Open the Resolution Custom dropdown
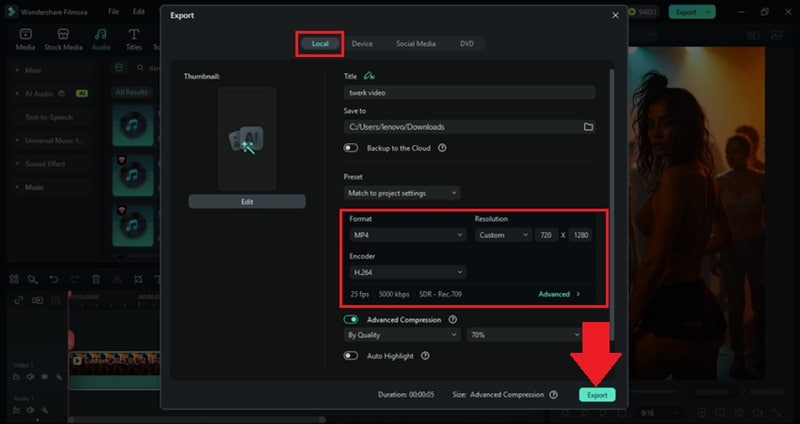 click(503, 235)
